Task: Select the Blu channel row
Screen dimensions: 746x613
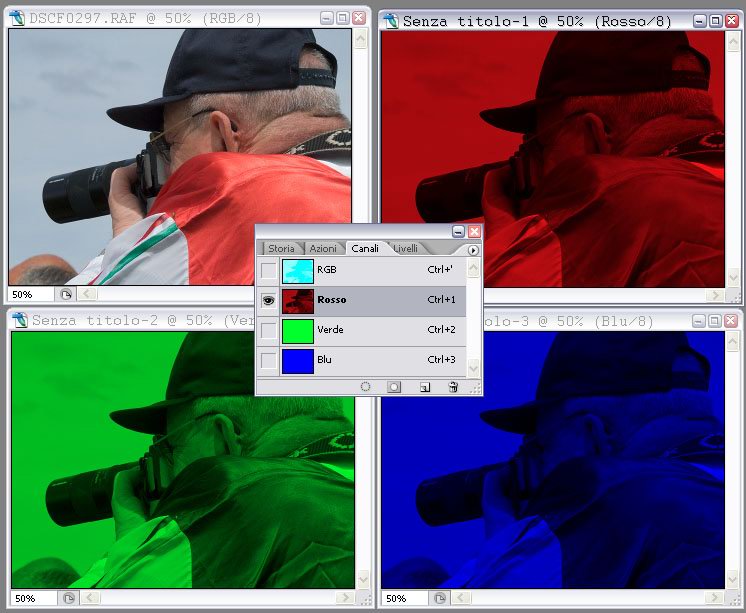Action: click(x=380, y=360)
